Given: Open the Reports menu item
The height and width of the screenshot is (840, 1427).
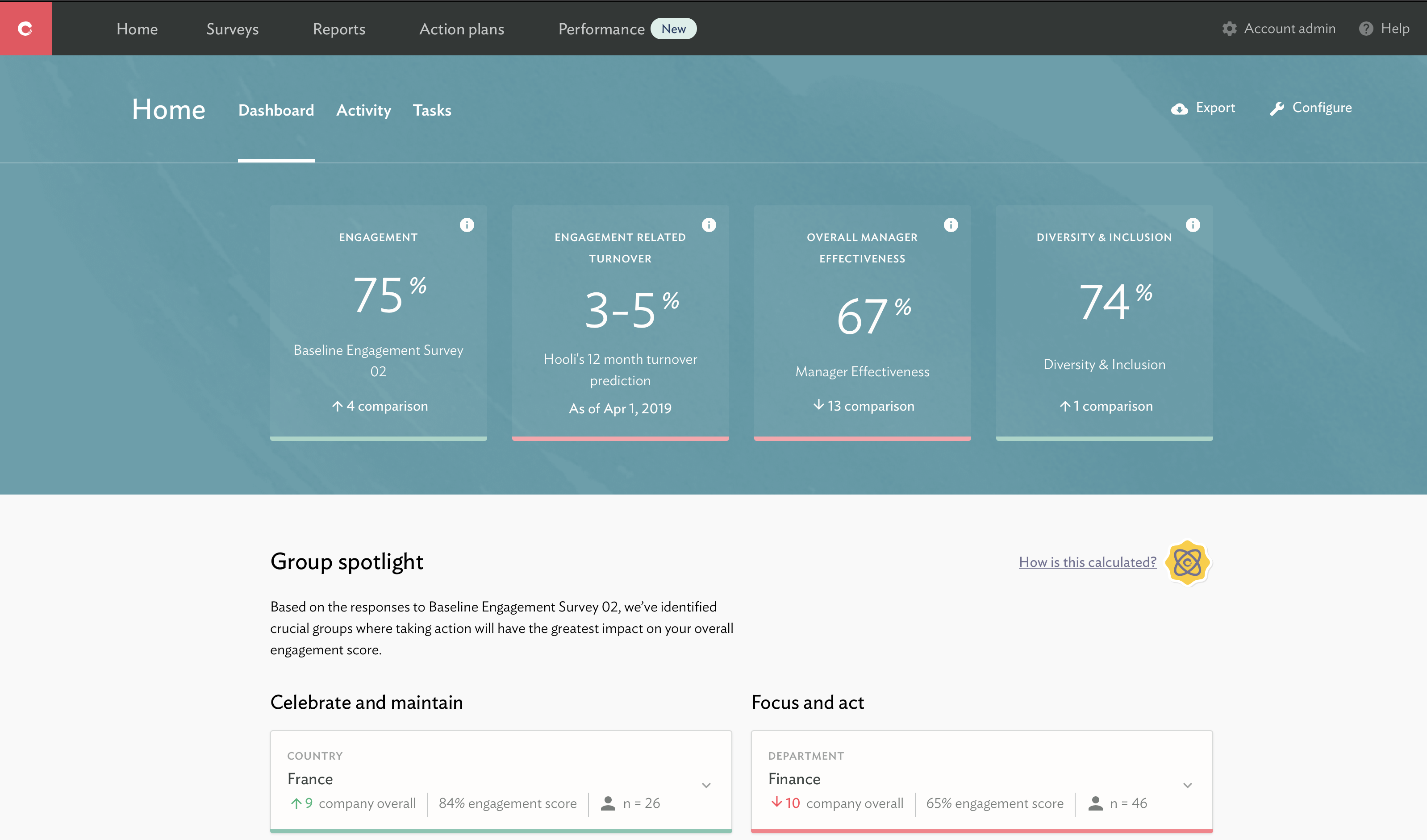Looking at the screenshot, I should click(338, 29).
